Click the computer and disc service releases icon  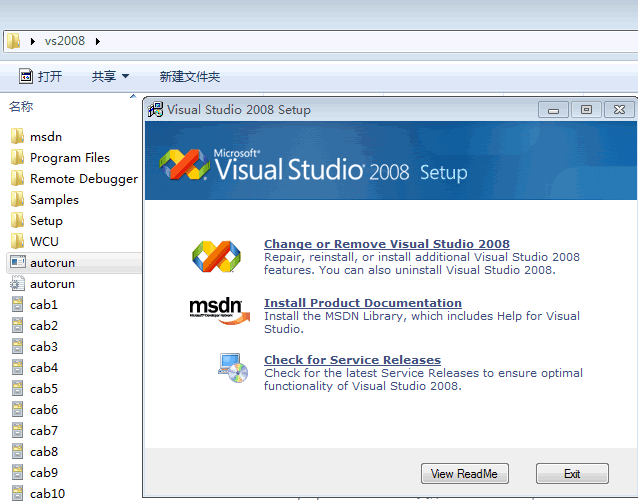coord(233,368)
